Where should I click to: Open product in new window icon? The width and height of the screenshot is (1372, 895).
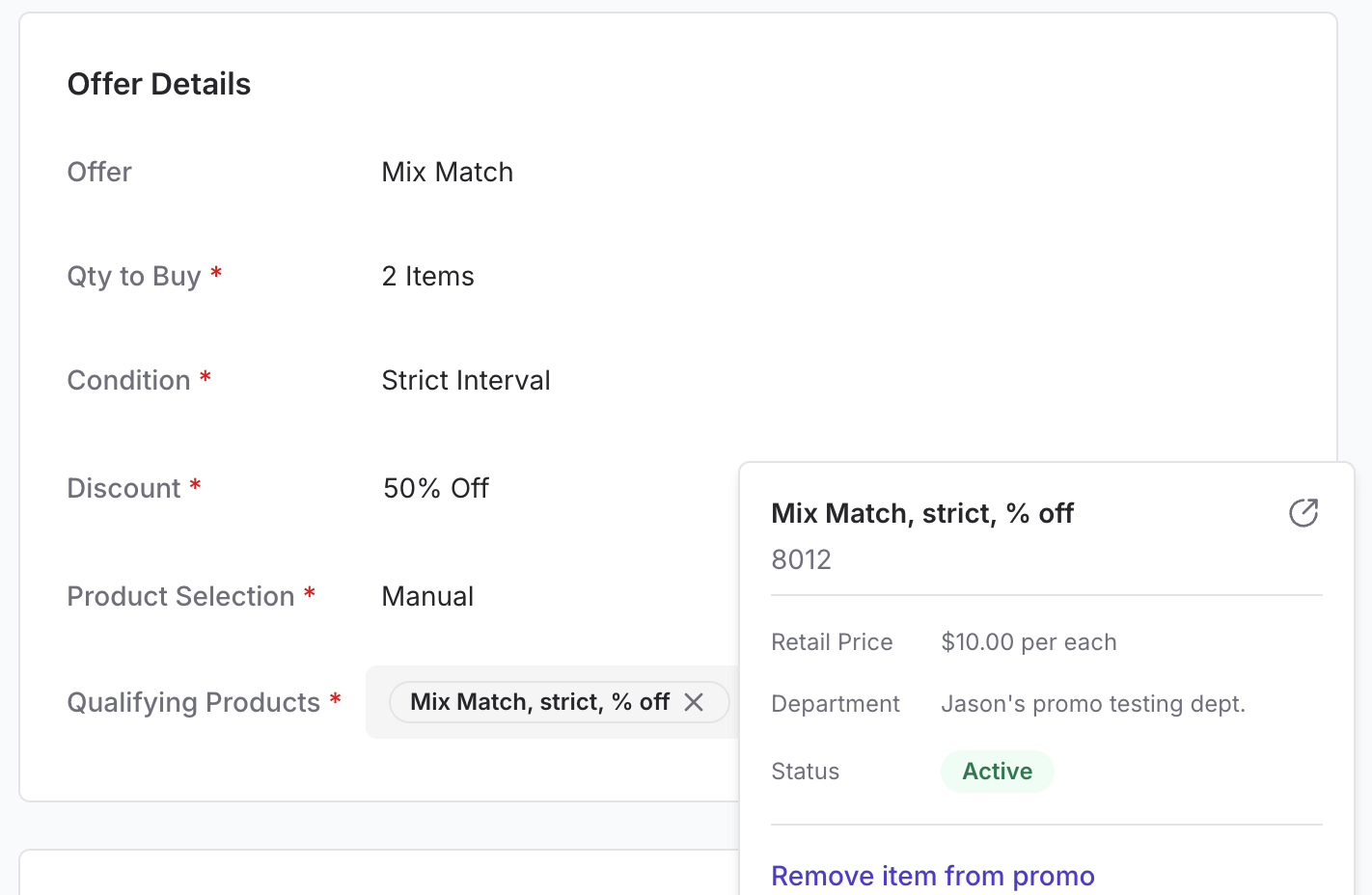[x=1303, y=513]
